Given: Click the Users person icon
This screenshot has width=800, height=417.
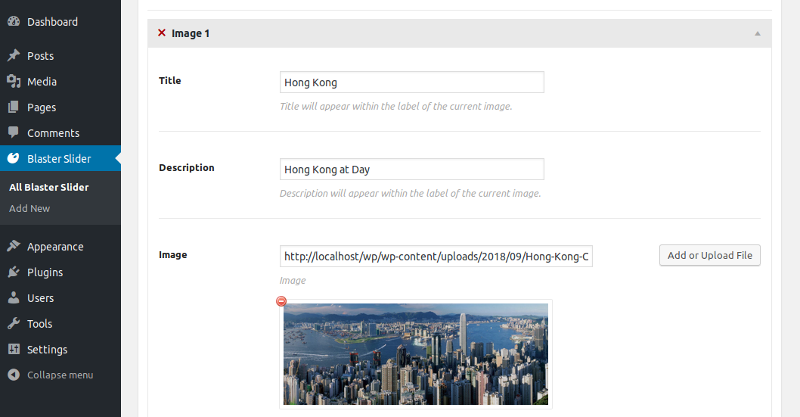Looking at the screenshot, I should pos(14,298).
